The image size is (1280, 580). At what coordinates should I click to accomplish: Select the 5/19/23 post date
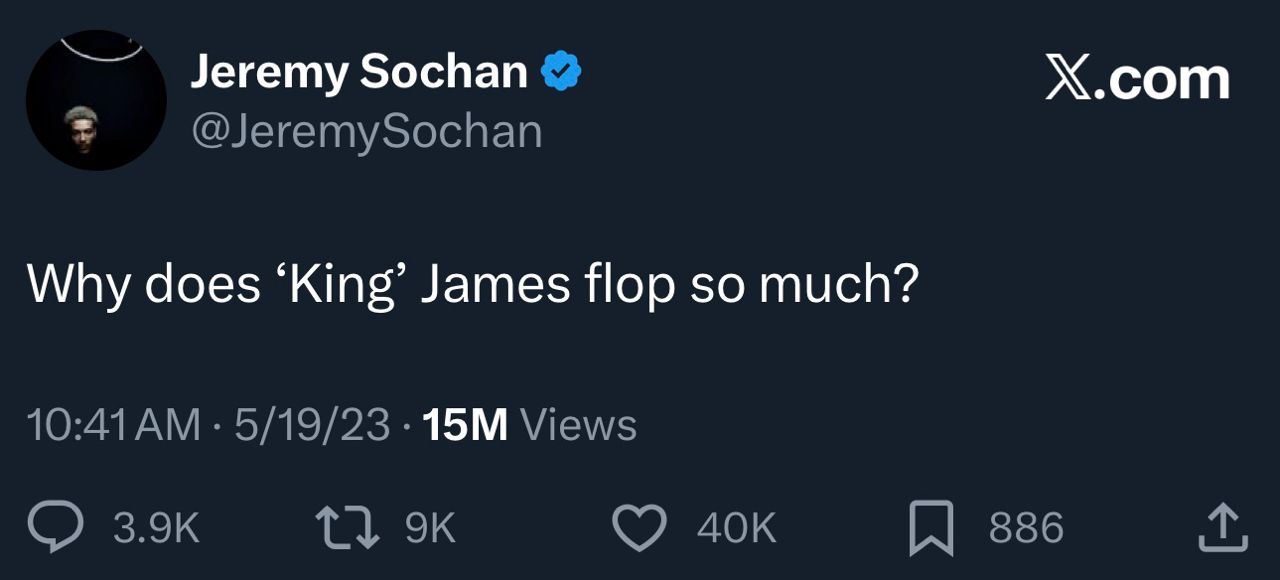(311, 425)
